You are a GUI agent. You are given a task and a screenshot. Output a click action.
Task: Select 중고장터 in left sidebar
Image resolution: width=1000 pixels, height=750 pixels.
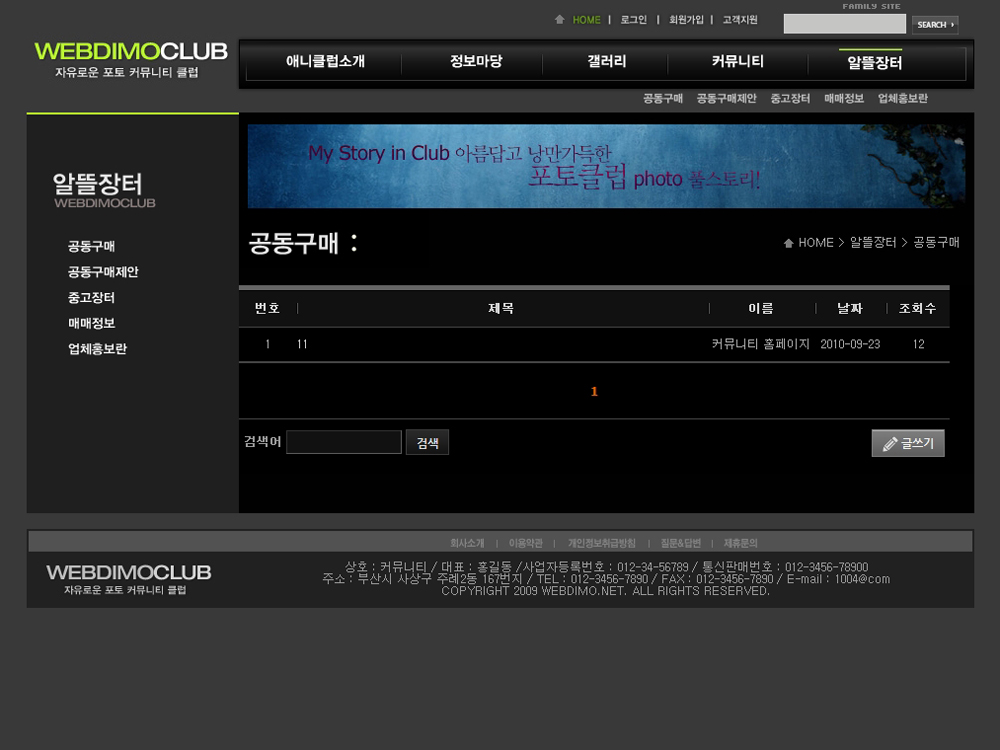pos(91,298)
